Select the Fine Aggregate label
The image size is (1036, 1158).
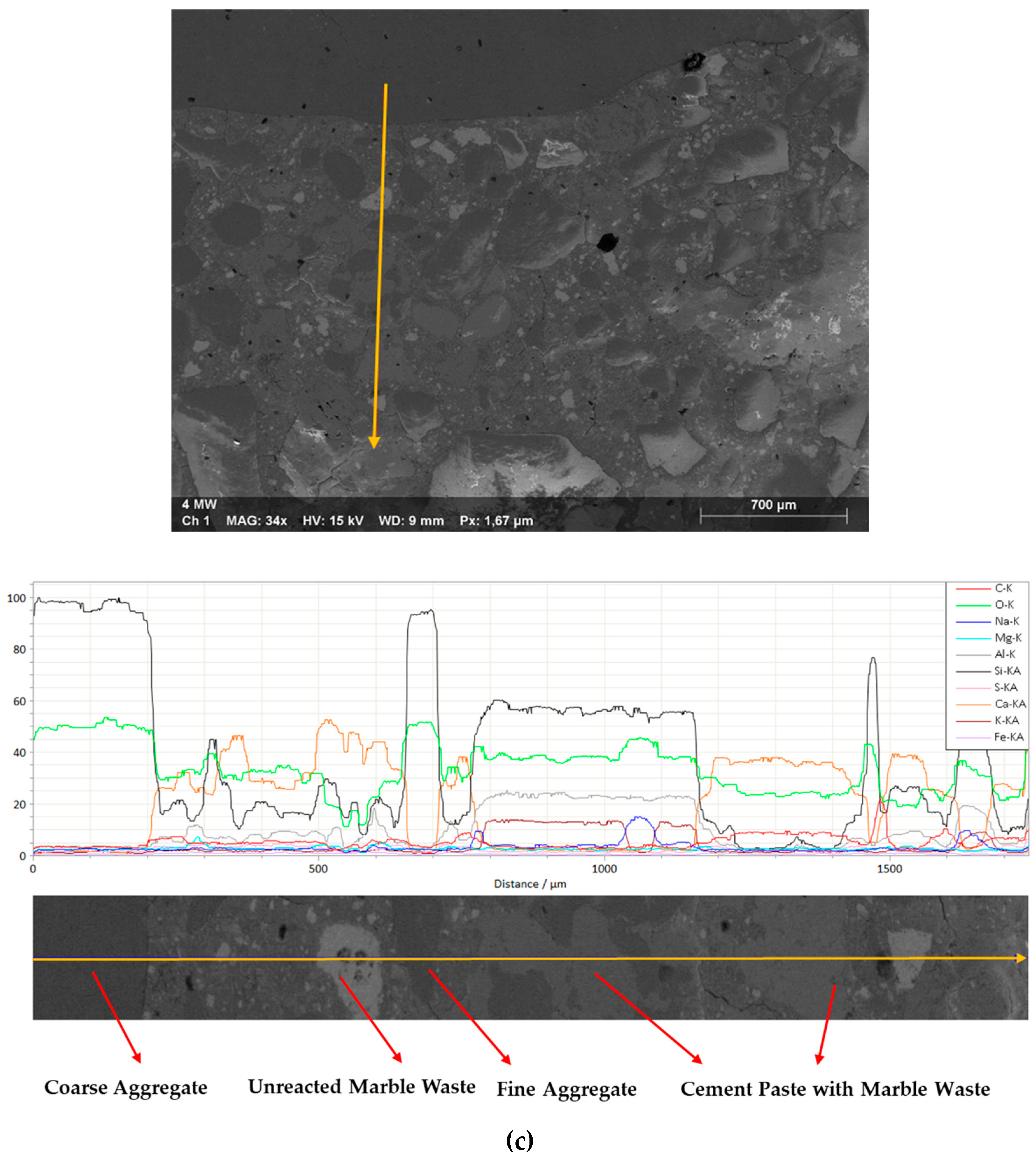566,1089
